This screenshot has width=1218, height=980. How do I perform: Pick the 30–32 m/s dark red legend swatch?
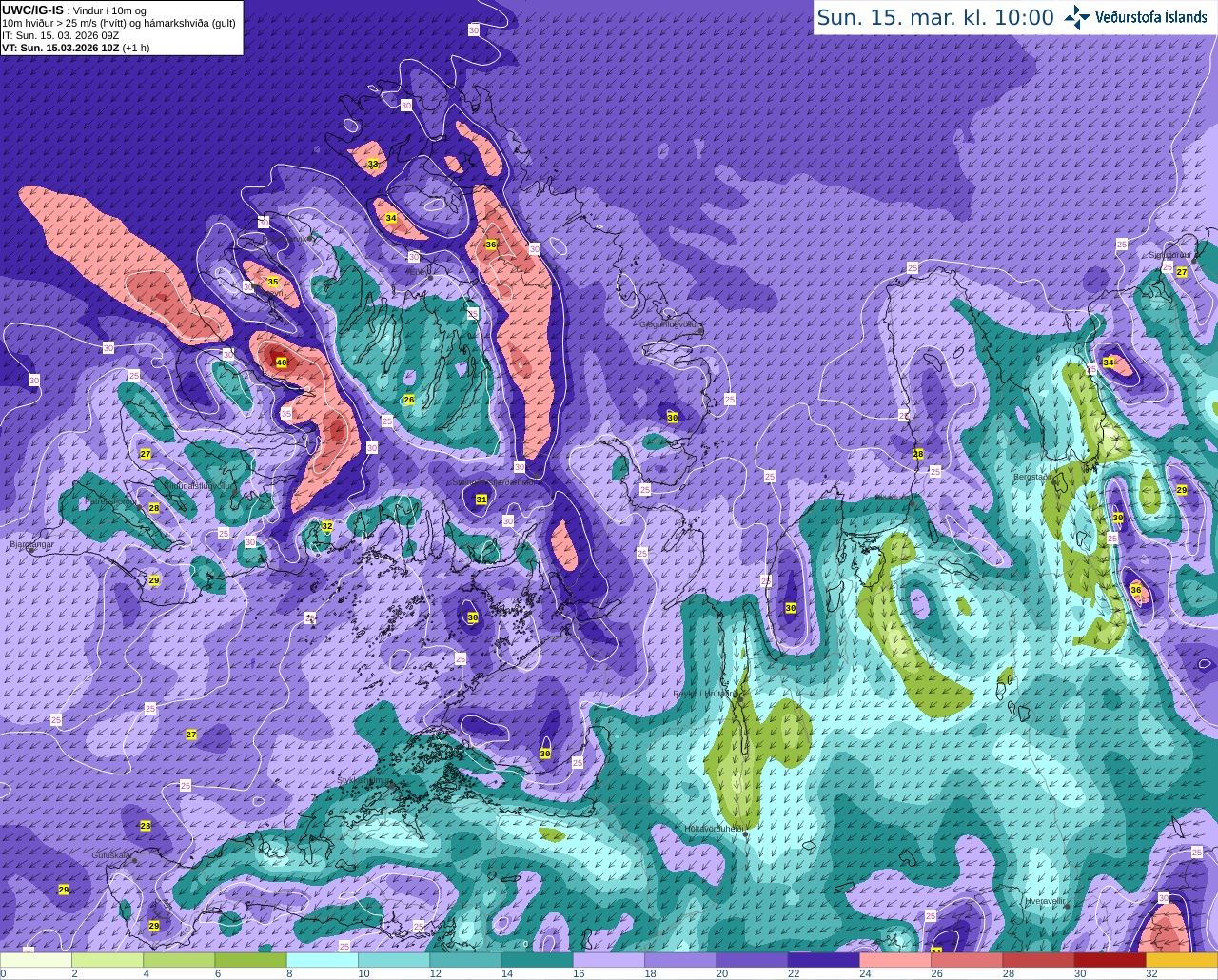(x=1110, y=959)
